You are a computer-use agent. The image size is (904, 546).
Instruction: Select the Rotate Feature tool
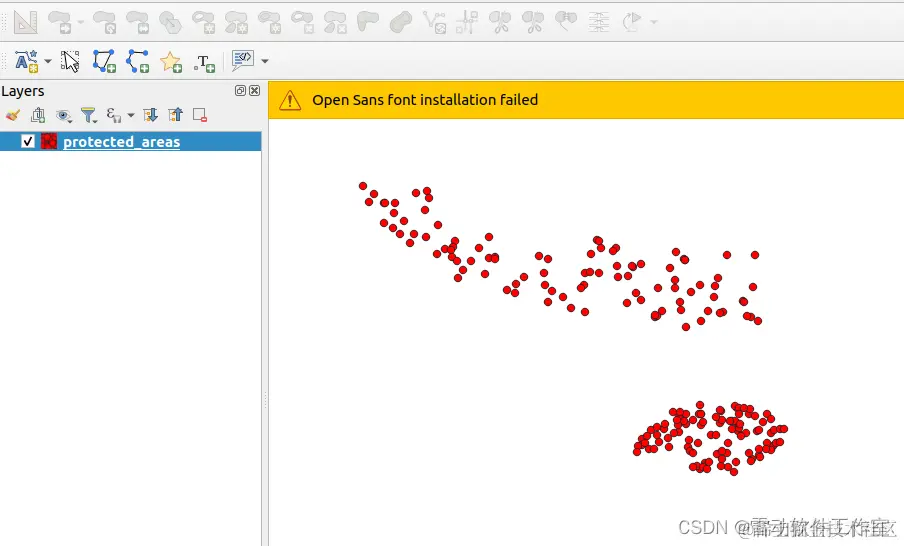104,22
